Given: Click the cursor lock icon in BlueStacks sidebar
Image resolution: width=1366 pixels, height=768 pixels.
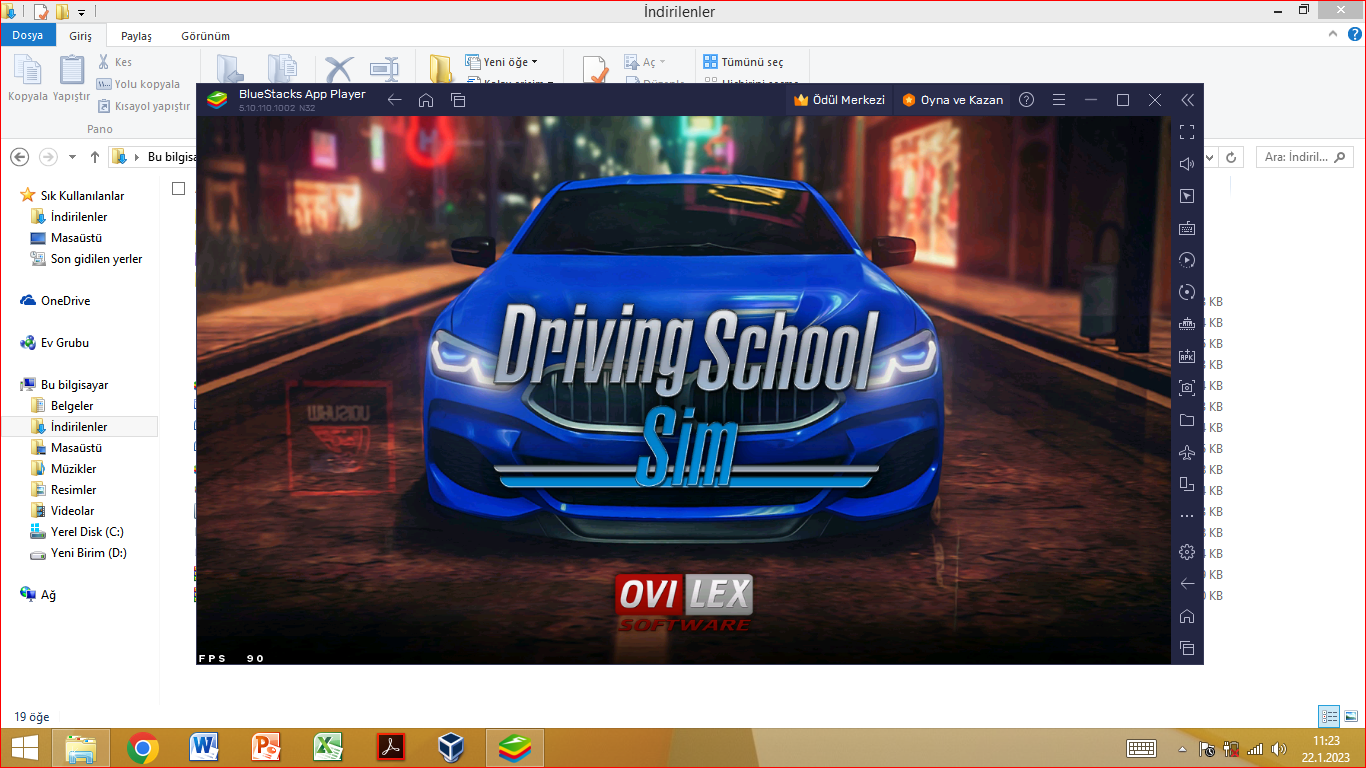Looking at the screenshot, I should point(1187,196).
